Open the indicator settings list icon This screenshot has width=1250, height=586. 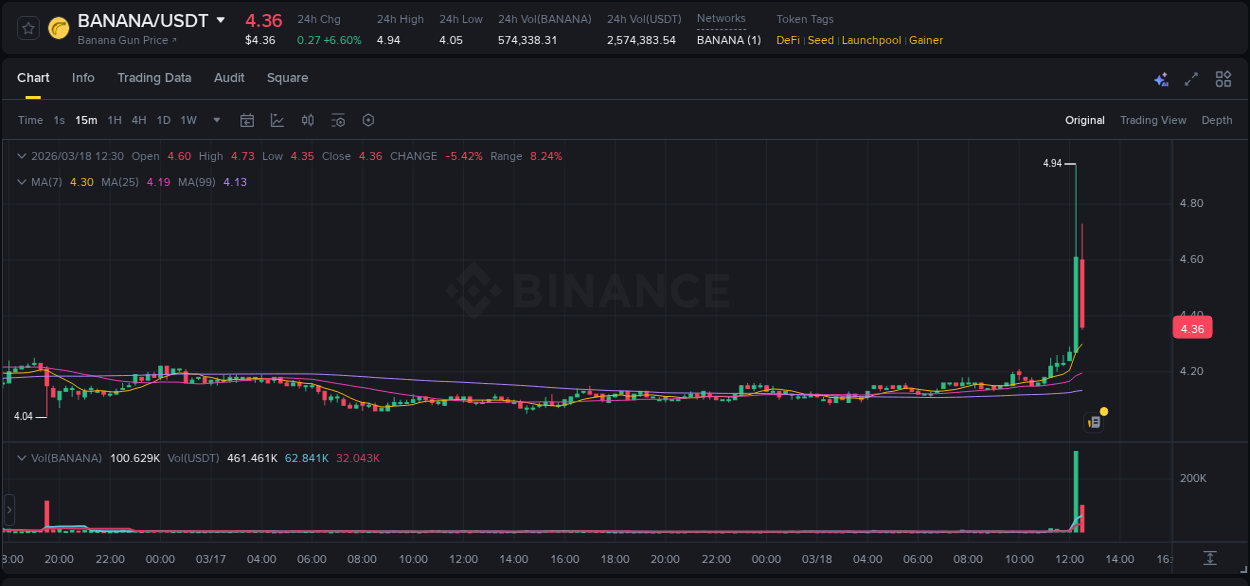[x=338, y=120]
